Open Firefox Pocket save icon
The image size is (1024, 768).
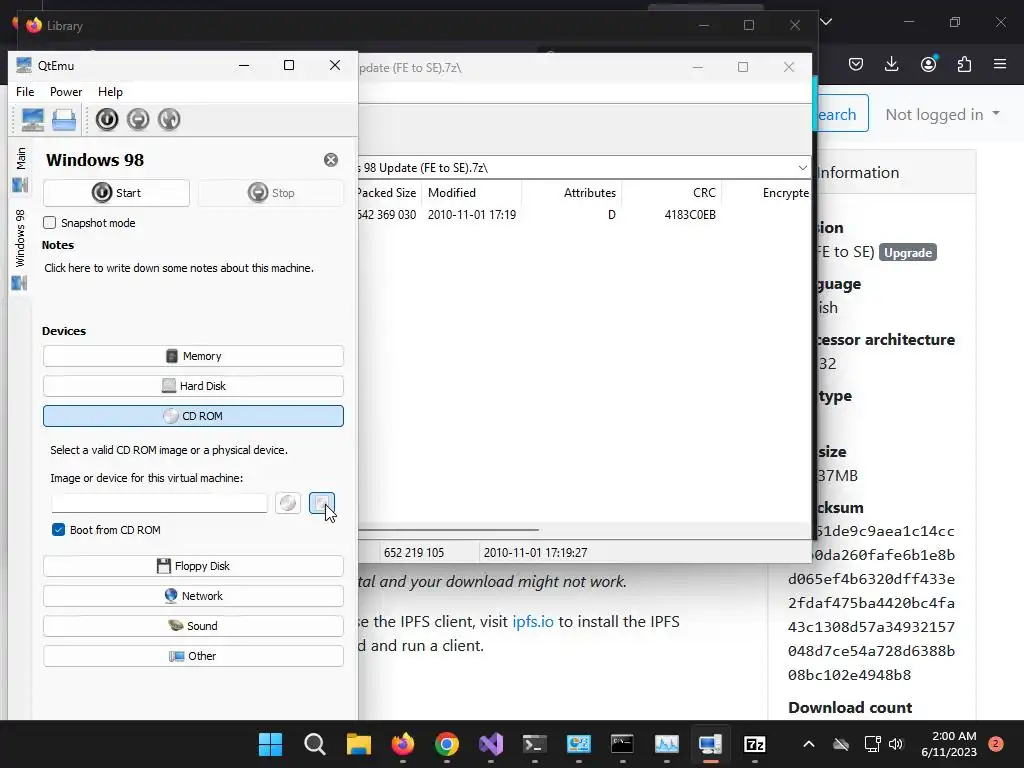tap(856, 64)
